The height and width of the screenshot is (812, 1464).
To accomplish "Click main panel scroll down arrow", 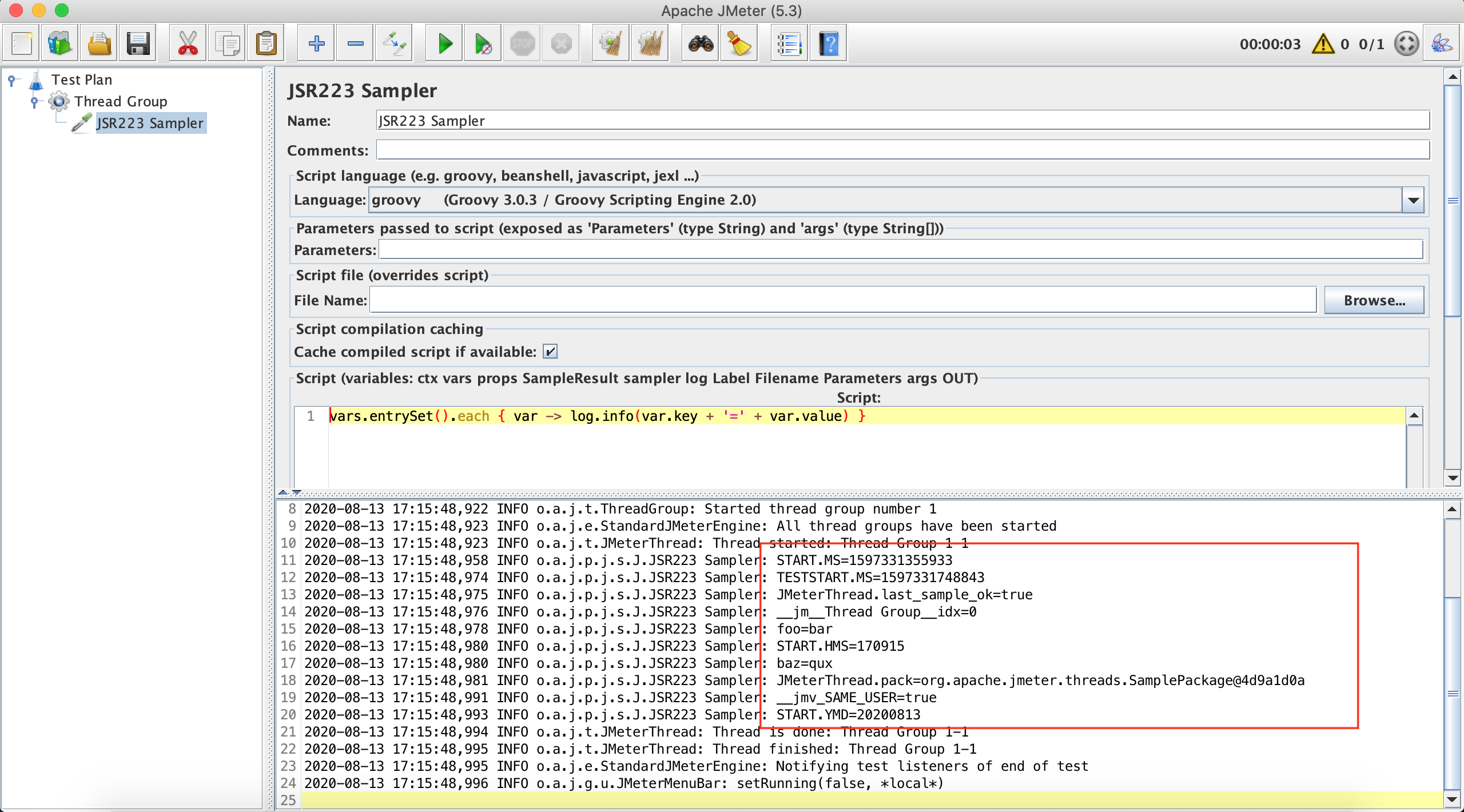I will tap(1453, 478).
